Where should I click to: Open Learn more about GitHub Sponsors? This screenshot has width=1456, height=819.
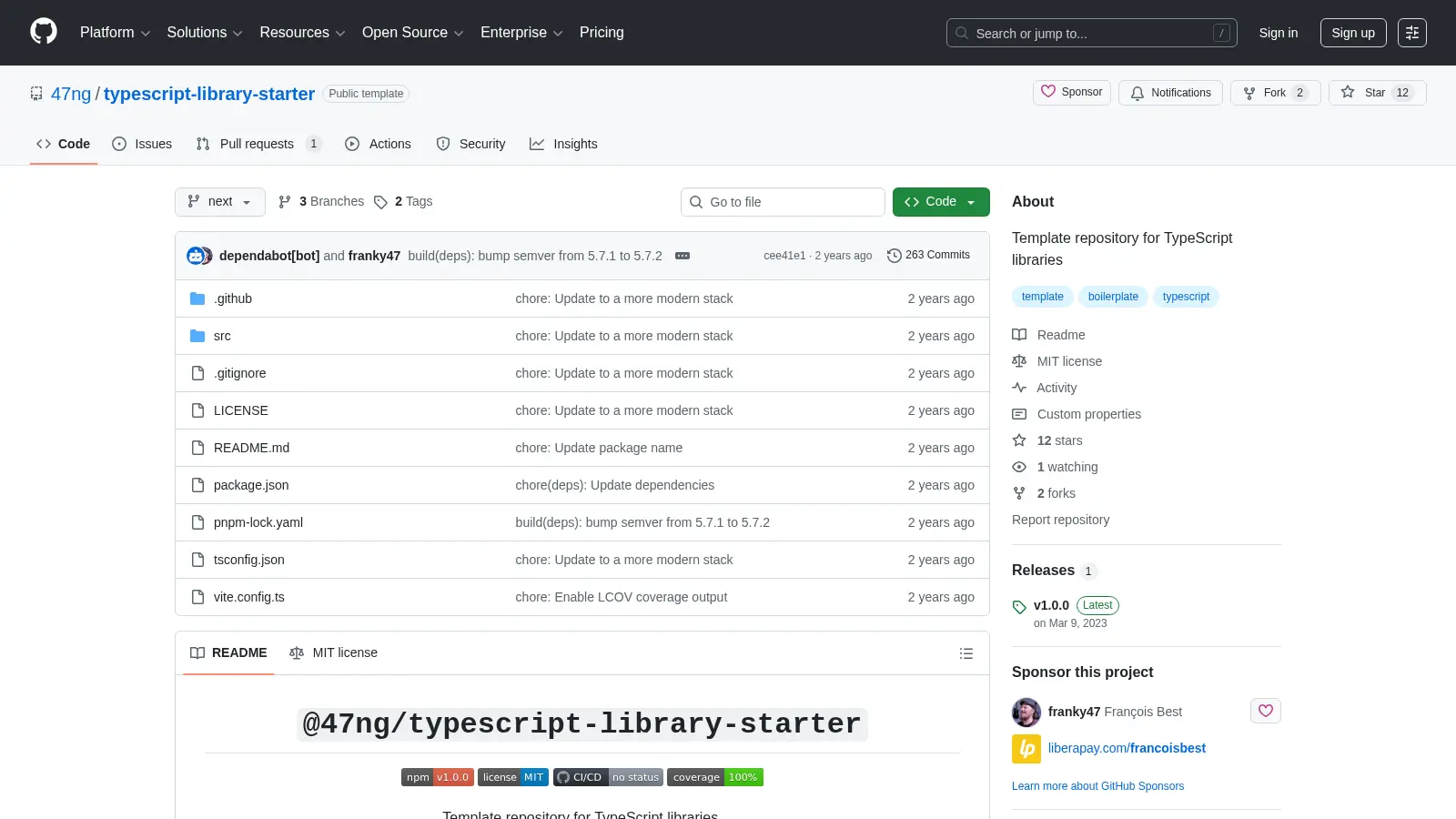pyautogui.click(x=1097, y=786)
